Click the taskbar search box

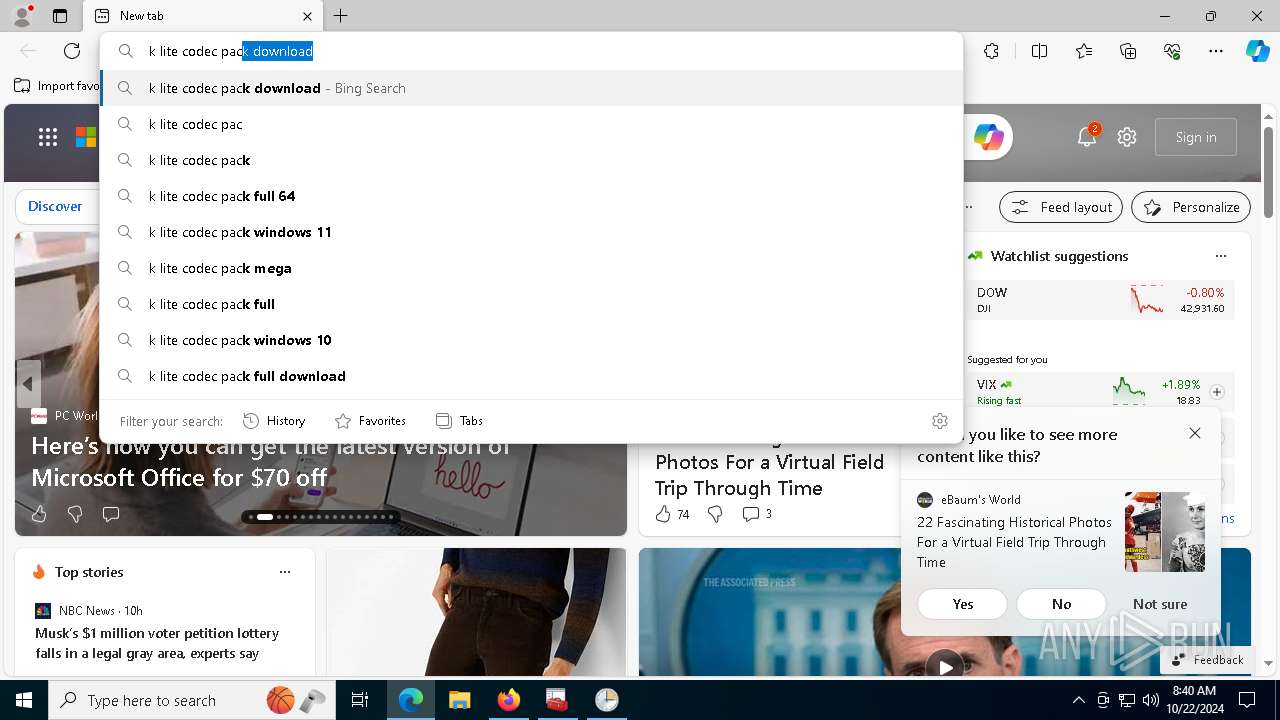pos(192,700)
